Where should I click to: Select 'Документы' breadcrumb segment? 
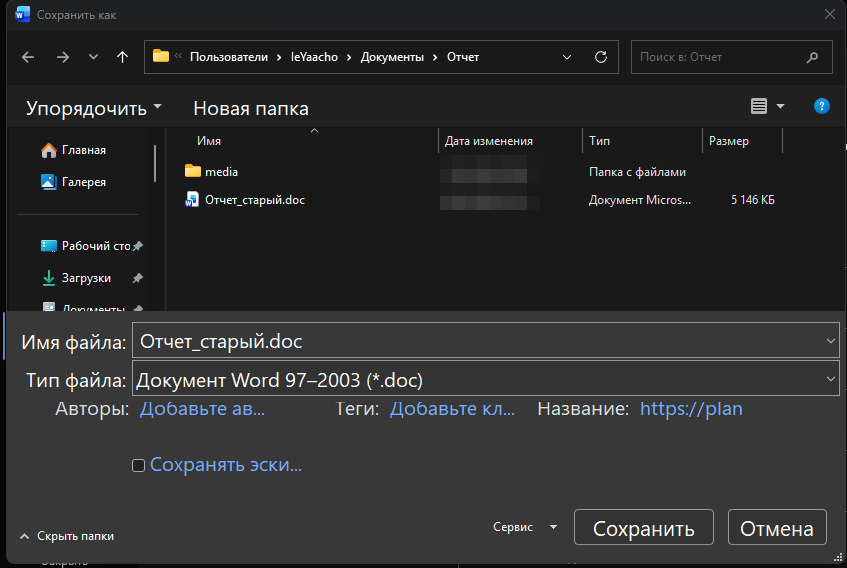click(392, 57)
